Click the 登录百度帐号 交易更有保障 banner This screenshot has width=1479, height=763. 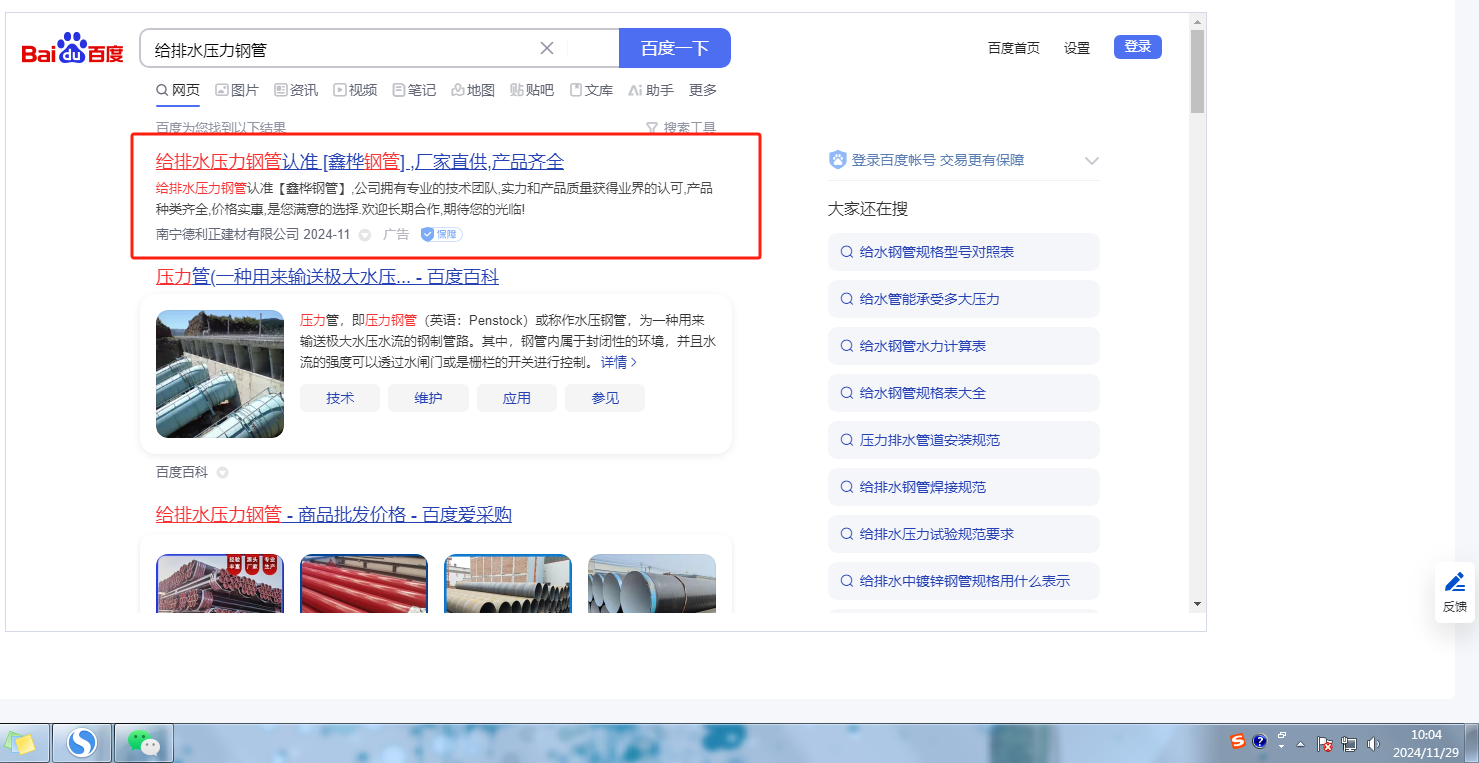tap(938, 160)
